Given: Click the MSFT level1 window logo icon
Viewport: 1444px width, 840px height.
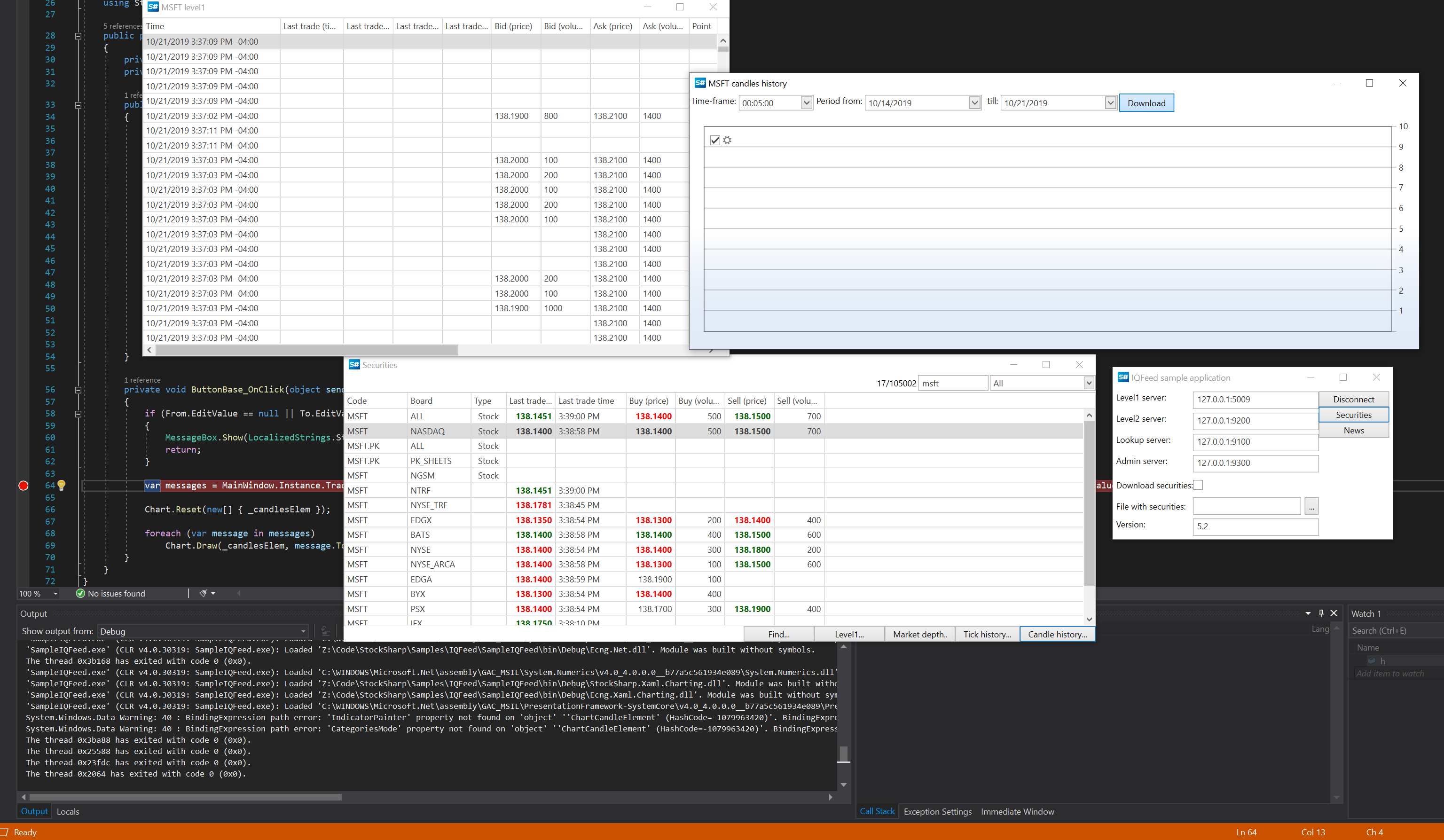Looking at the screenshot, I should tap(152, 7).
